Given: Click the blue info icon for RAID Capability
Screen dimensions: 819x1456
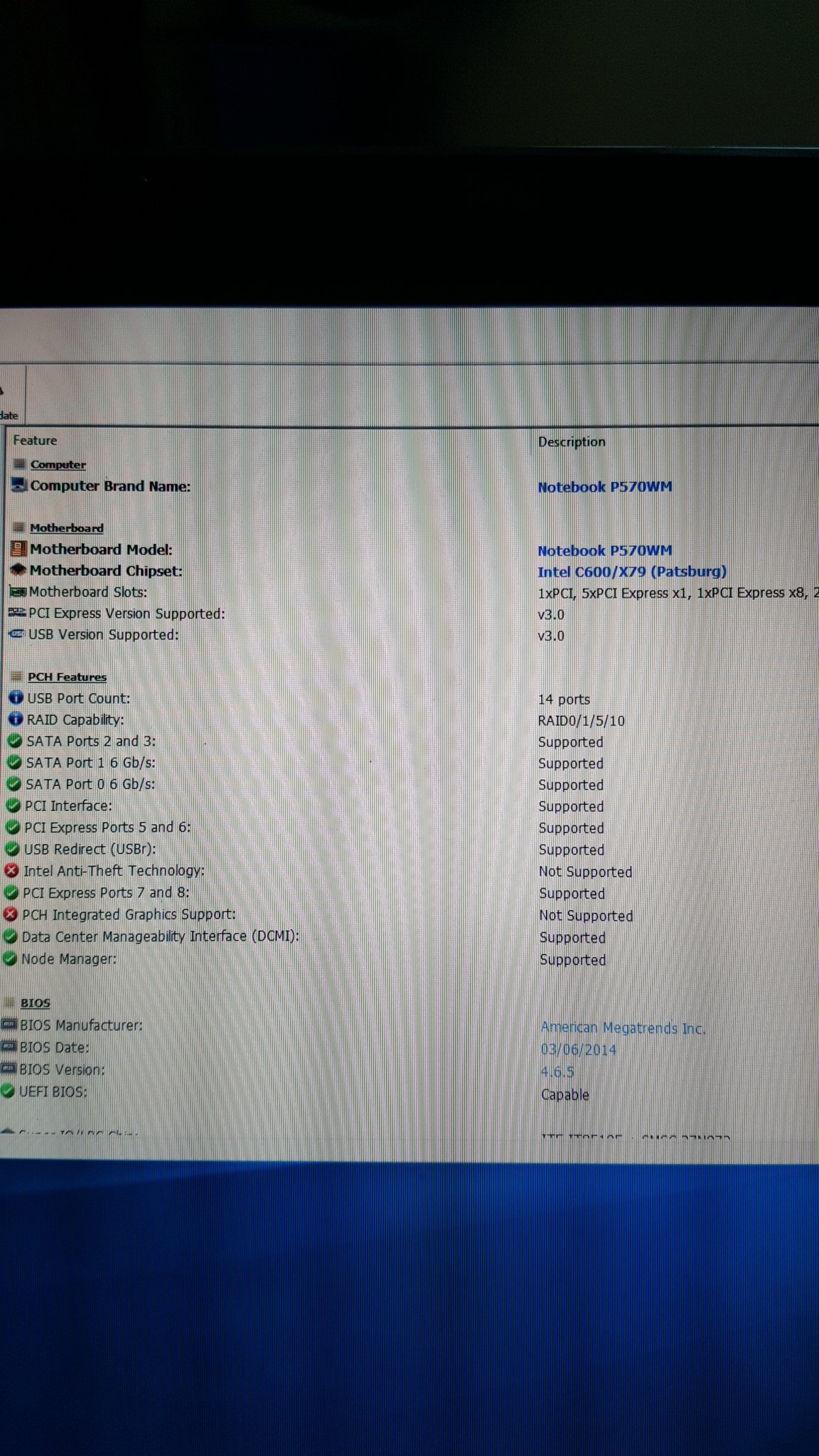Looking at the screenshot, I should click(15, 719).
